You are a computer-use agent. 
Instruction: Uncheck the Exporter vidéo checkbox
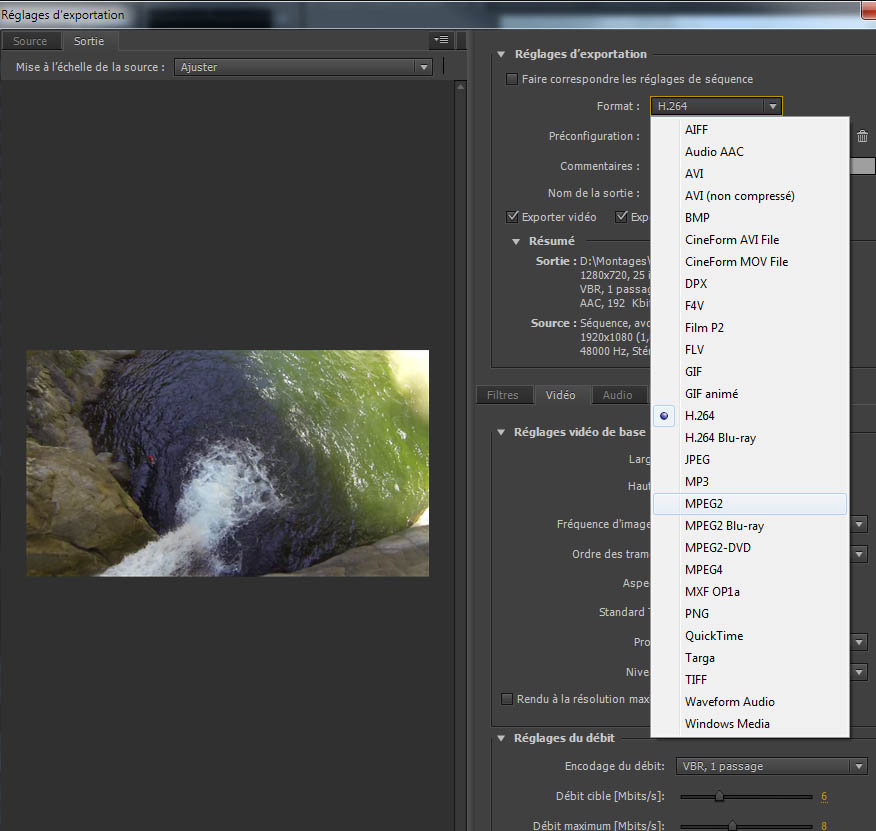[513, 217]
